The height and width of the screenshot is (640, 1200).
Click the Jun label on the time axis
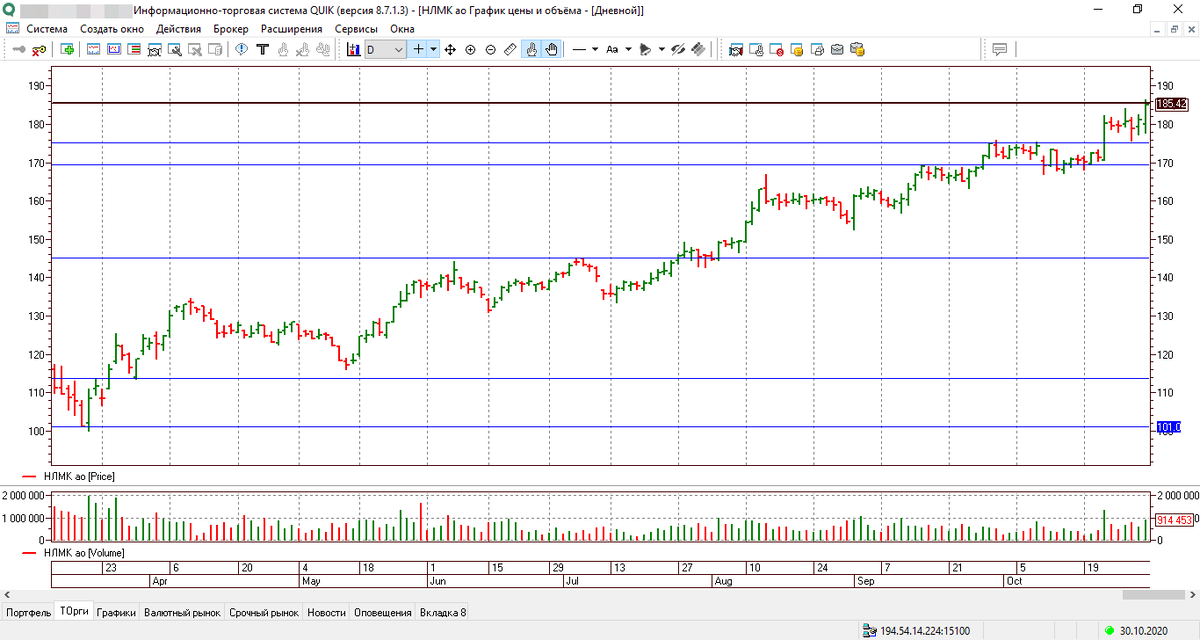point(437,580)
